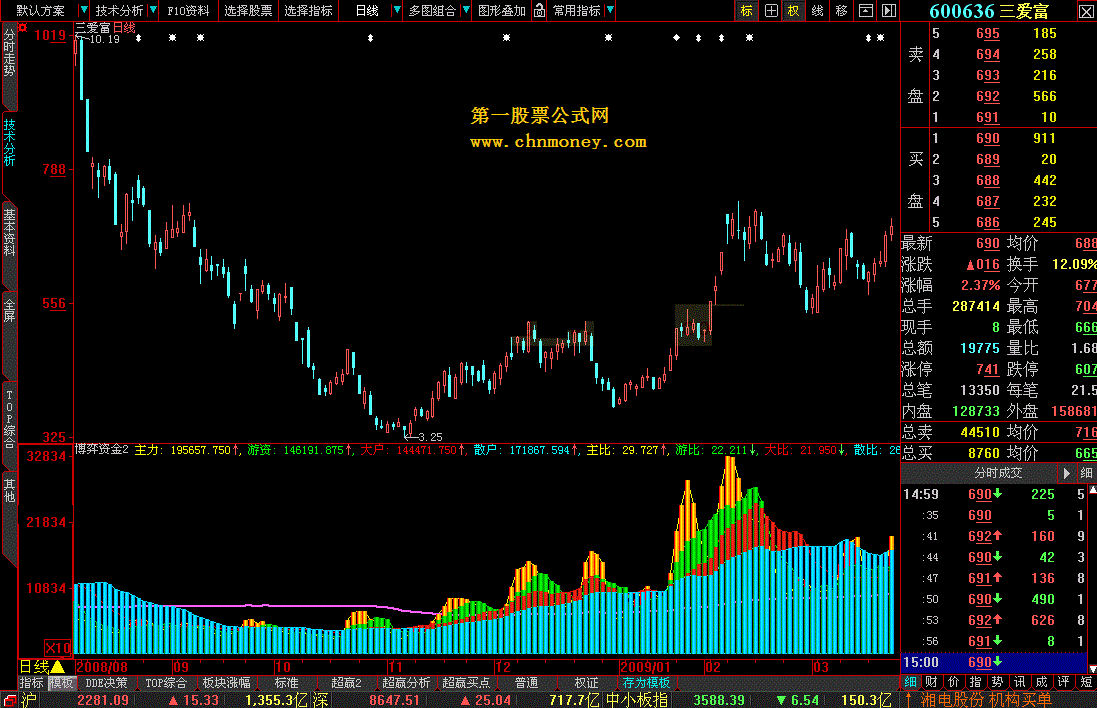Click the up-arrow icon before 湘电股份 ticker
Viewport: 1097px width, 708px height.
[909, 700]
